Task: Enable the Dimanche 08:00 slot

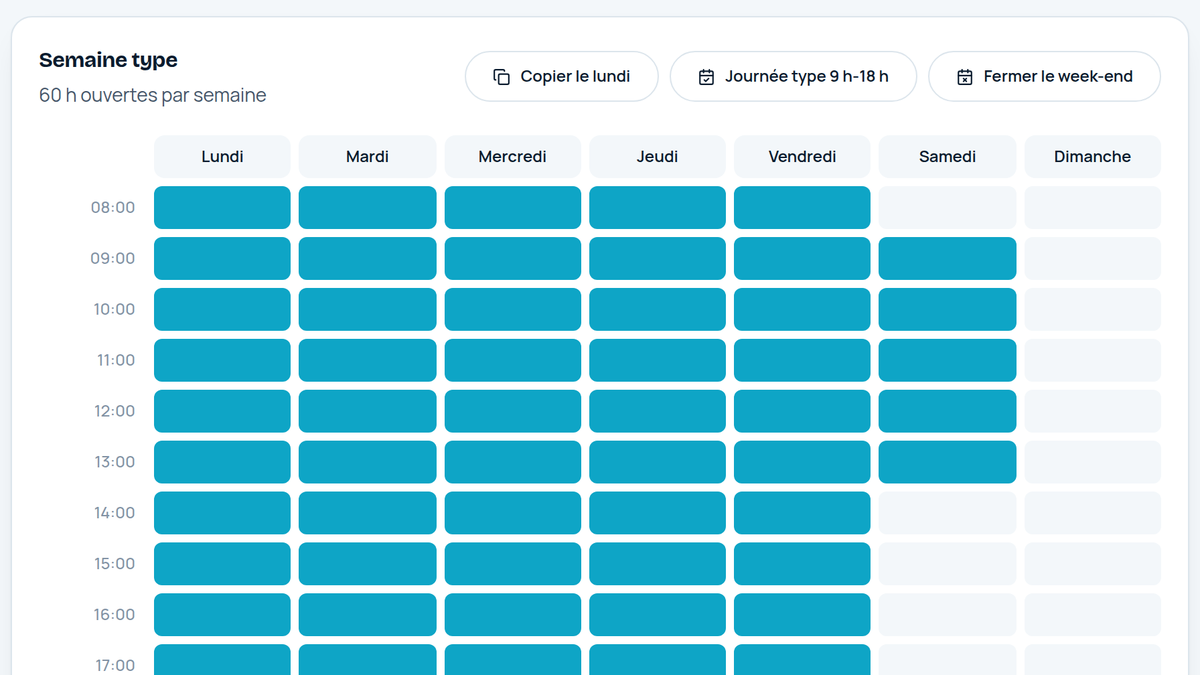Action: point(1092,207)
